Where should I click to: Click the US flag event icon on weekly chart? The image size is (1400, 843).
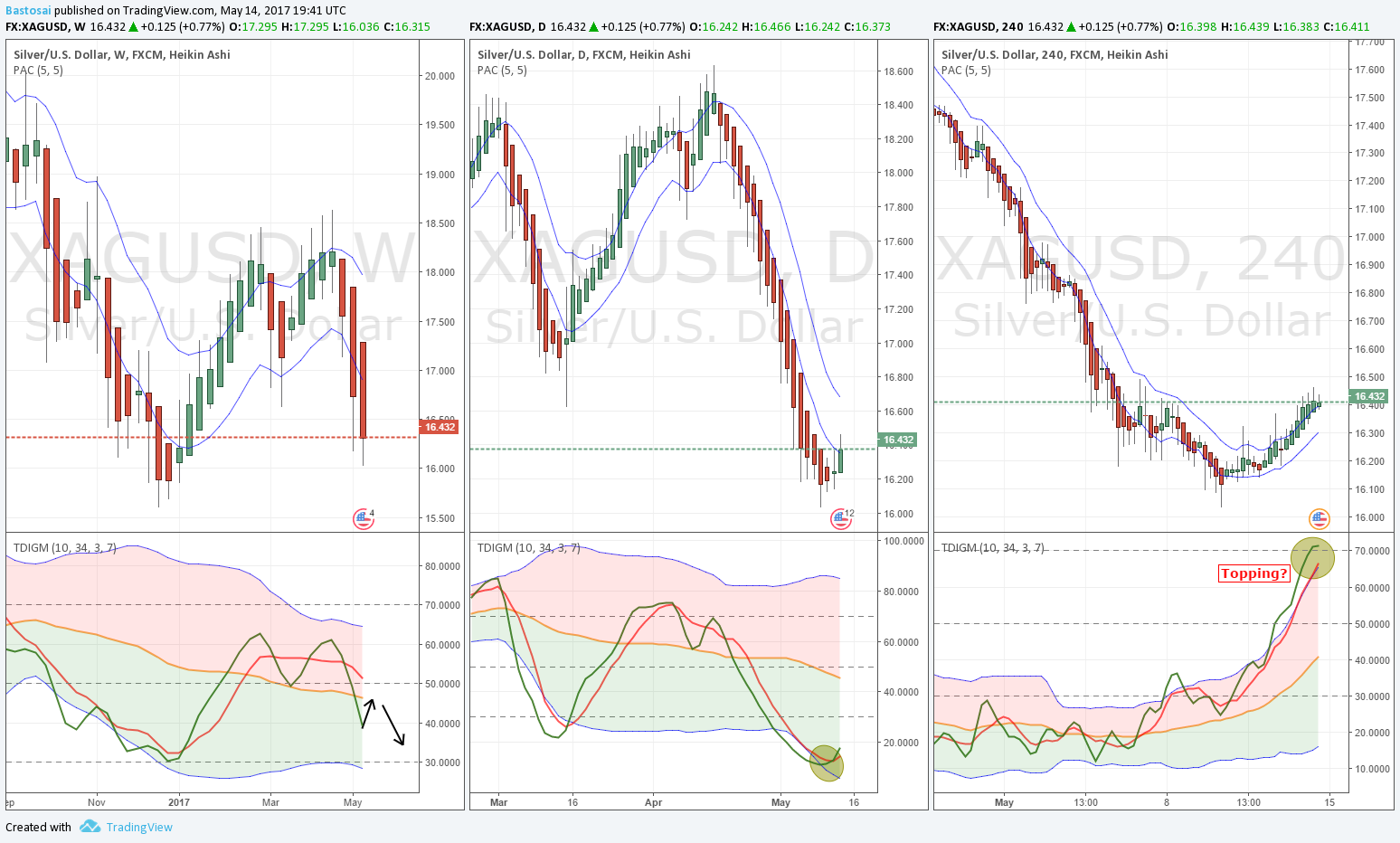[x=363, y=518]
